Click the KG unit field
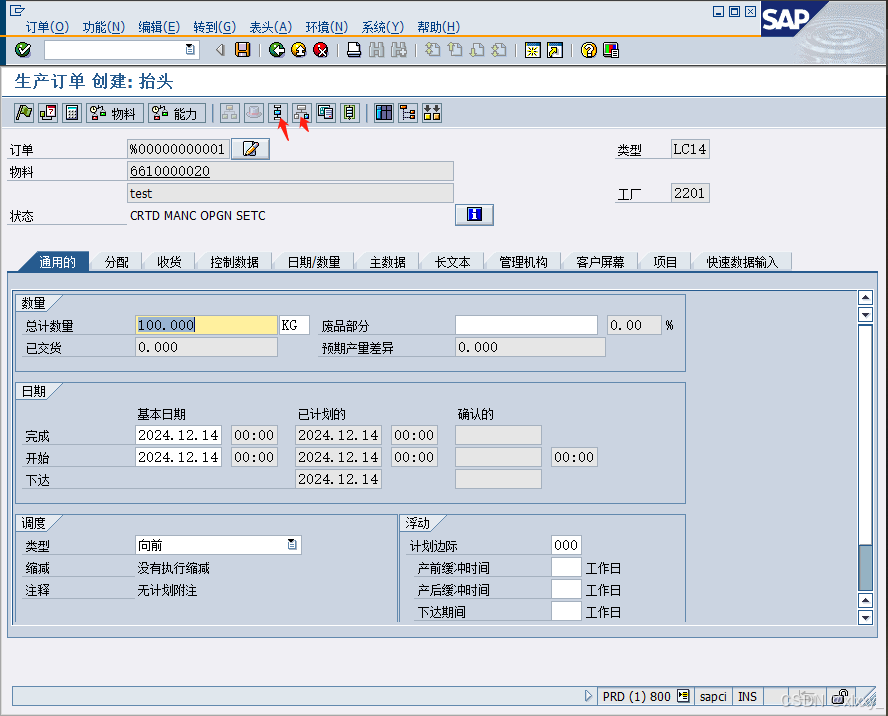The image size is (888, 716). pos(294,325)
